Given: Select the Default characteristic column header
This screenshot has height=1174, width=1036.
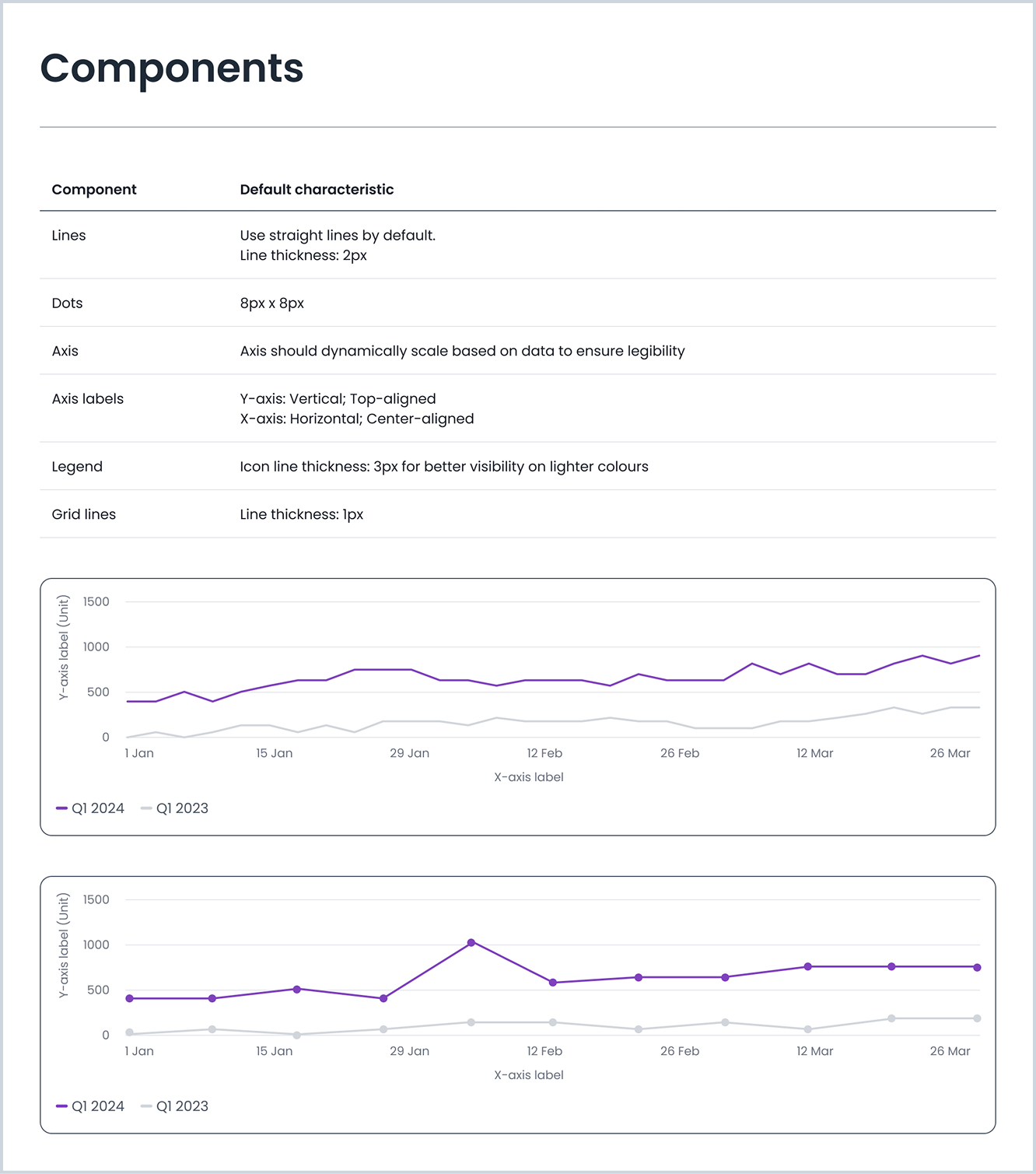Looking at the screenshot, I should 317,189.
